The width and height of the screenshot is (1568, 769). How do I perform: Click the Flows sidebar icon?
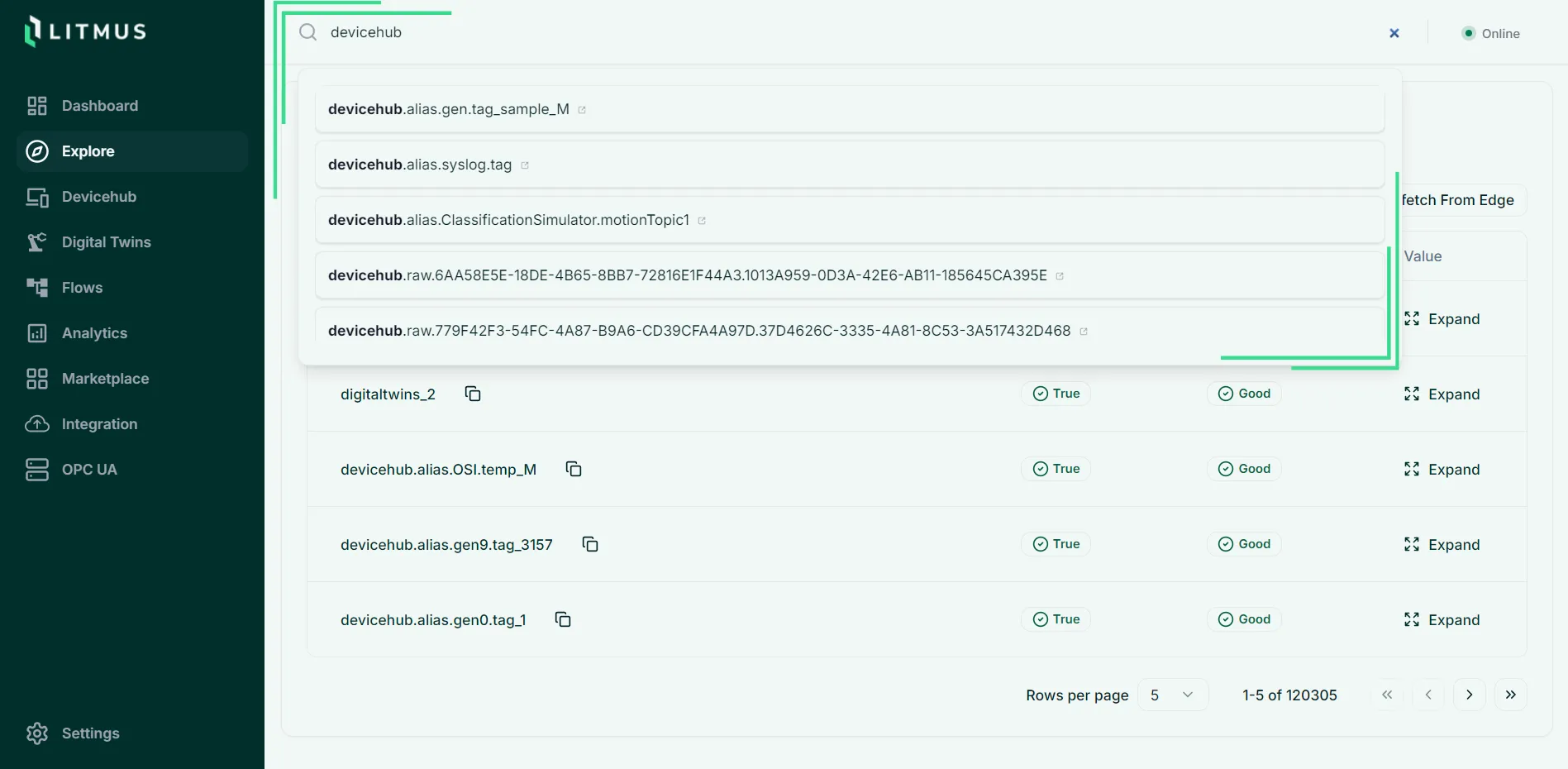click(37, 288)
